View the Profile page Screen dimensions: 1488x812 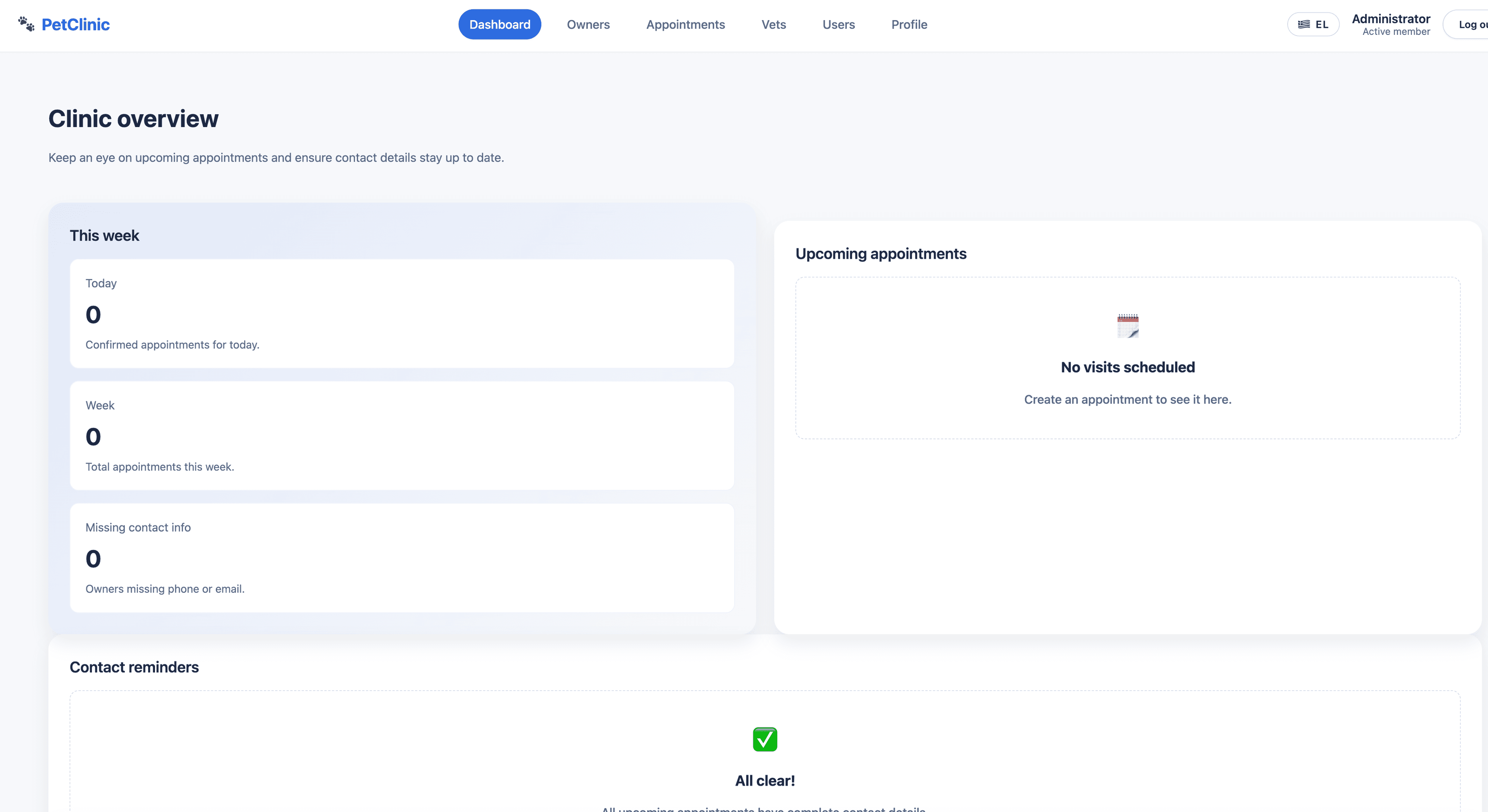909,24
